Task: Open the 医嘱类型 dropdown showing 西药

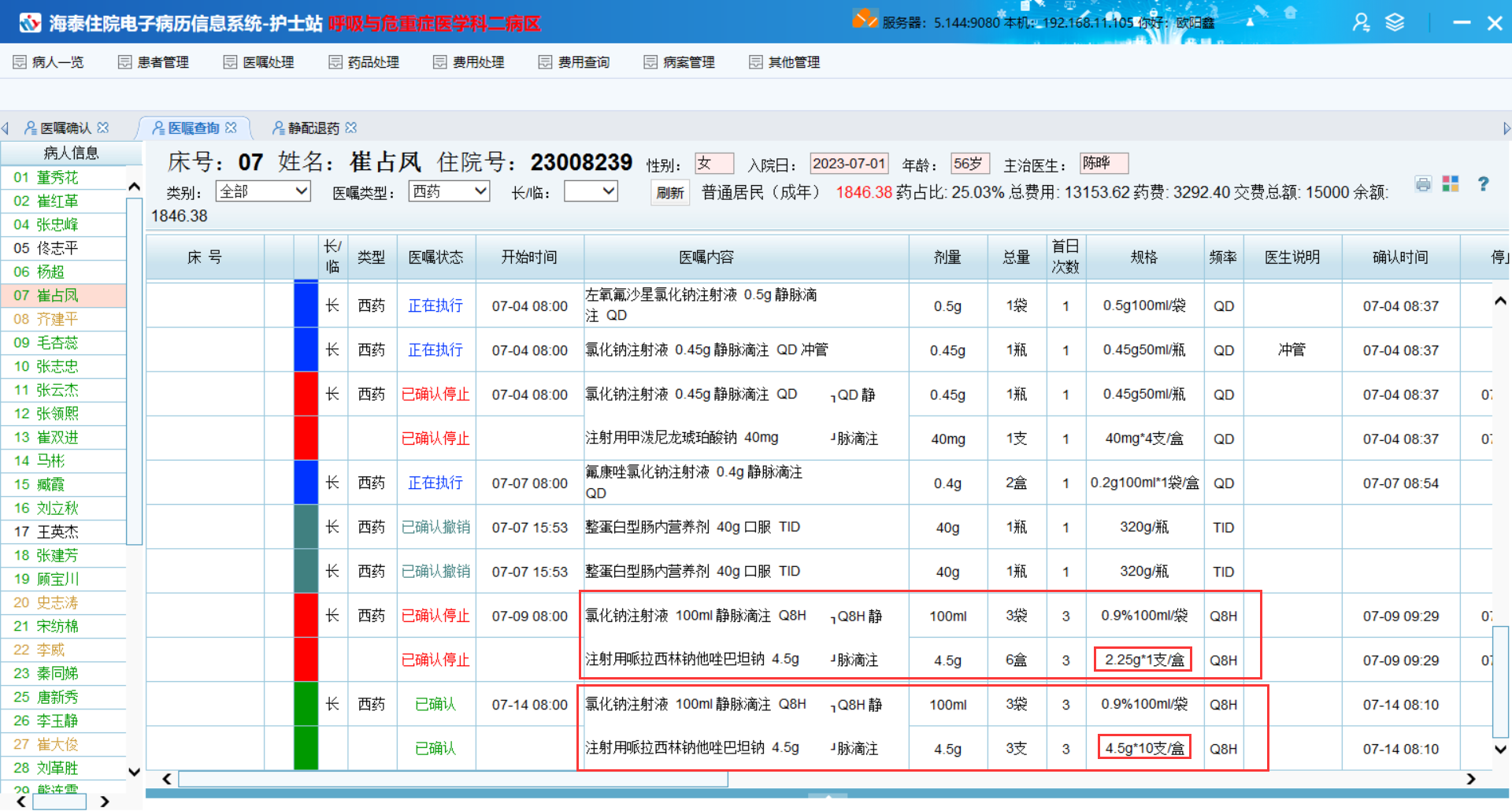Action: [x=450, y=191]
